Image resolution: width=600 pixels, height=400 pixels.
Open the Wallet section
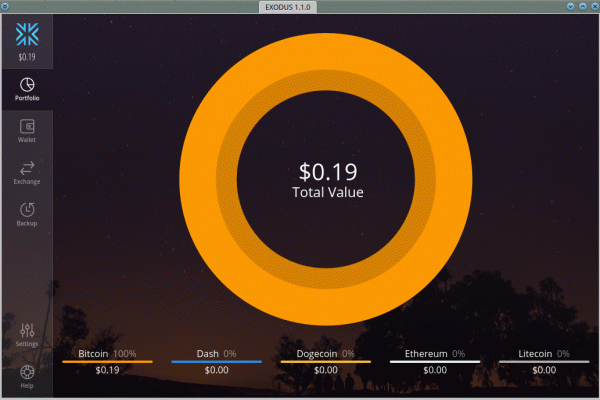pyautogui.click(x=27, y=131)
